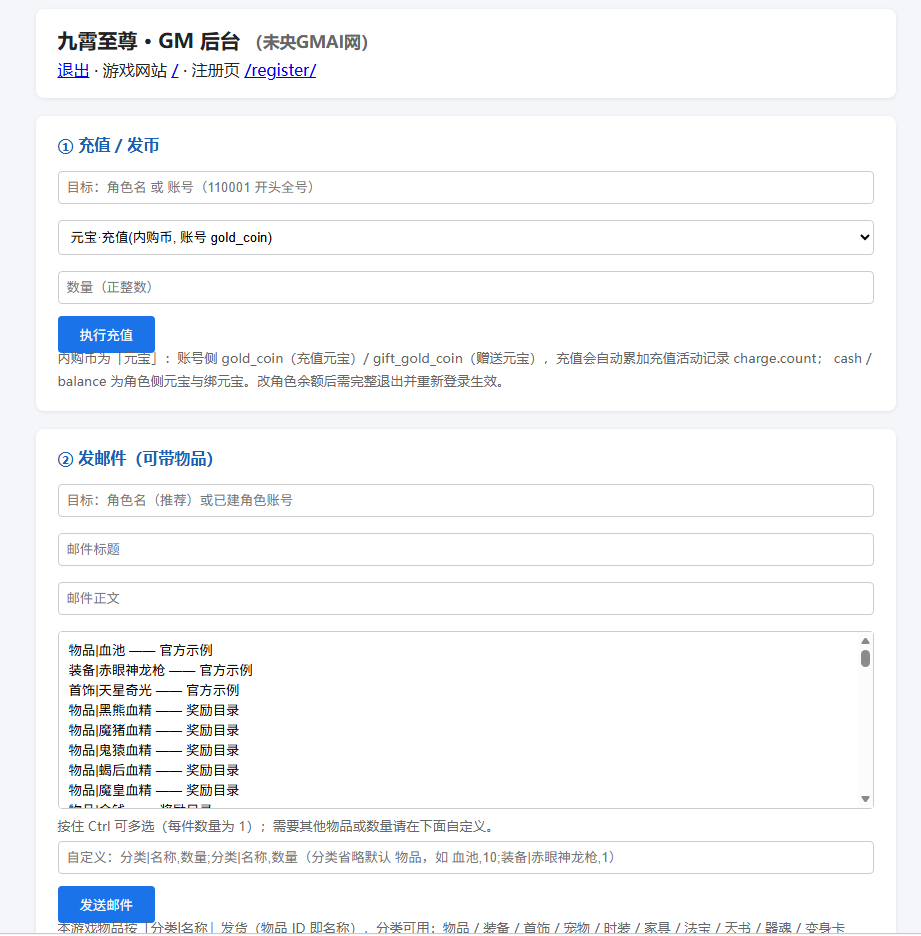This screenshot has width=921, height=936.
Task: Focus the recharge target role name field
Action: click(466, 187)
